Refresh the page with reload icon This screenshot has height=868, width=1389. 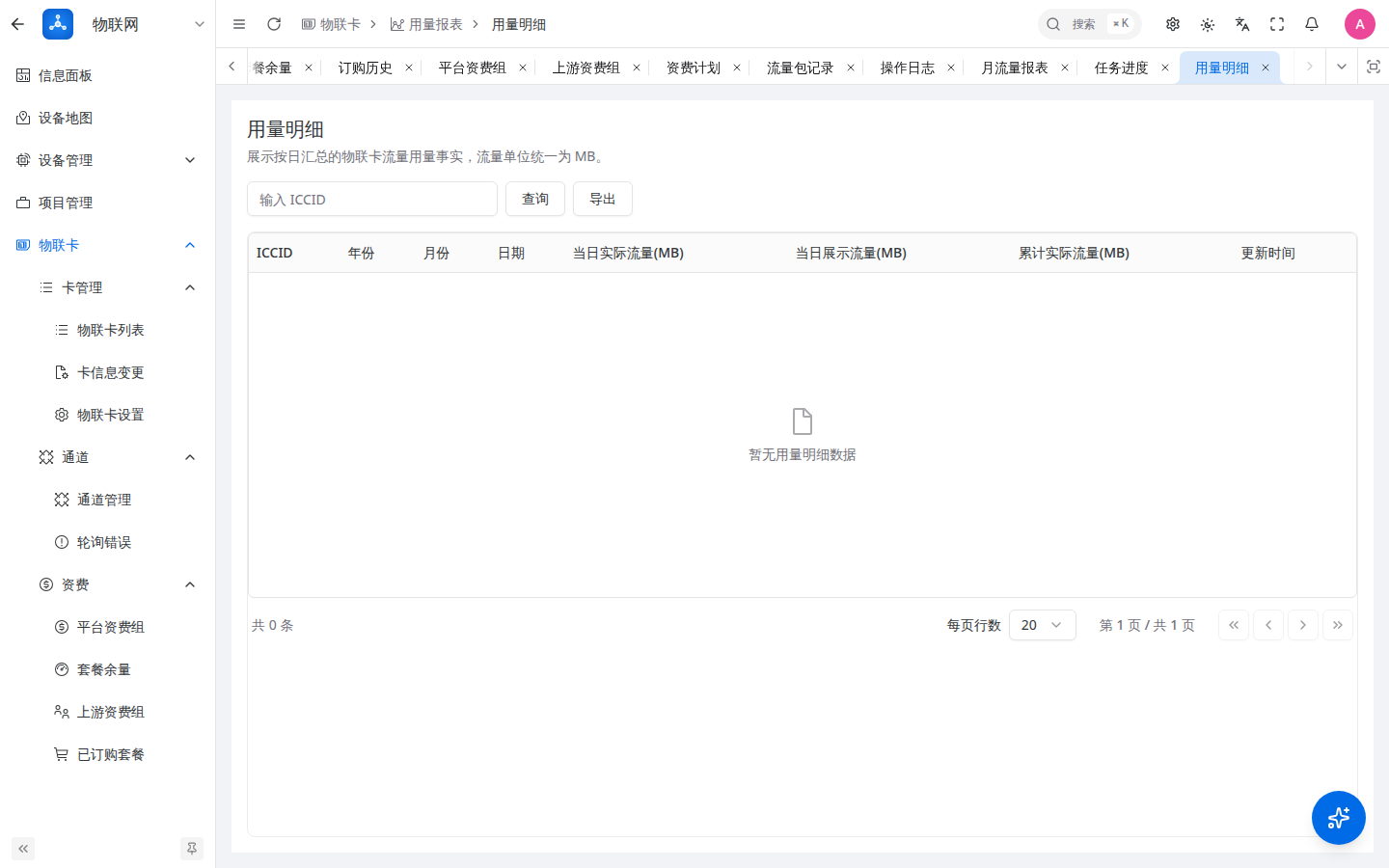point(274,24)
